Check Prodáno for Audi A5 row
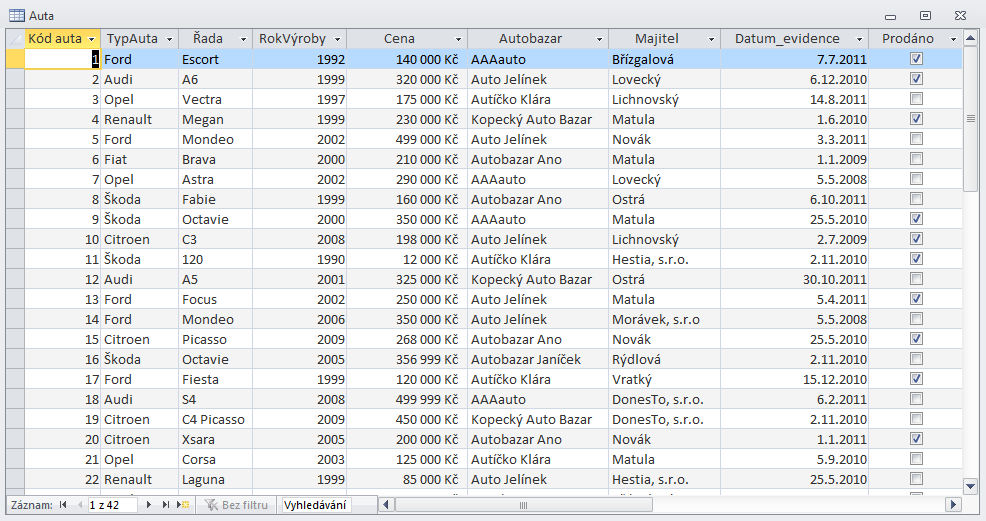The width and height of the screenshot is (986, 521). (x=916, y=279)
